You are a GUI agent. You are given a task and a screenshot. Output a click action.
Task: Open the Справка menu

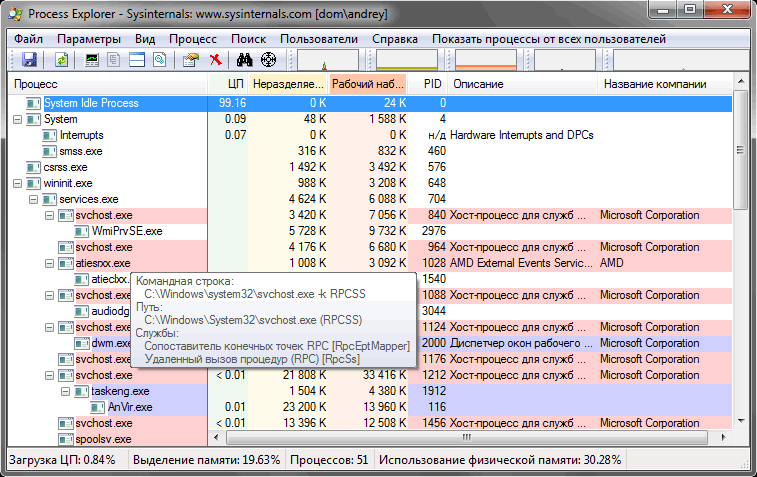point(395,39)
